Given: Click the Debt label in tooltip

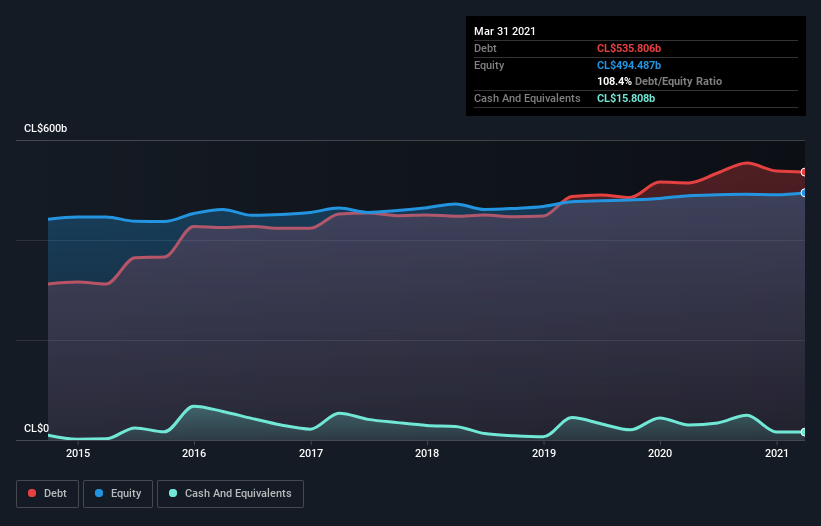Looking at the screenshot, I should tap(485, 48).
